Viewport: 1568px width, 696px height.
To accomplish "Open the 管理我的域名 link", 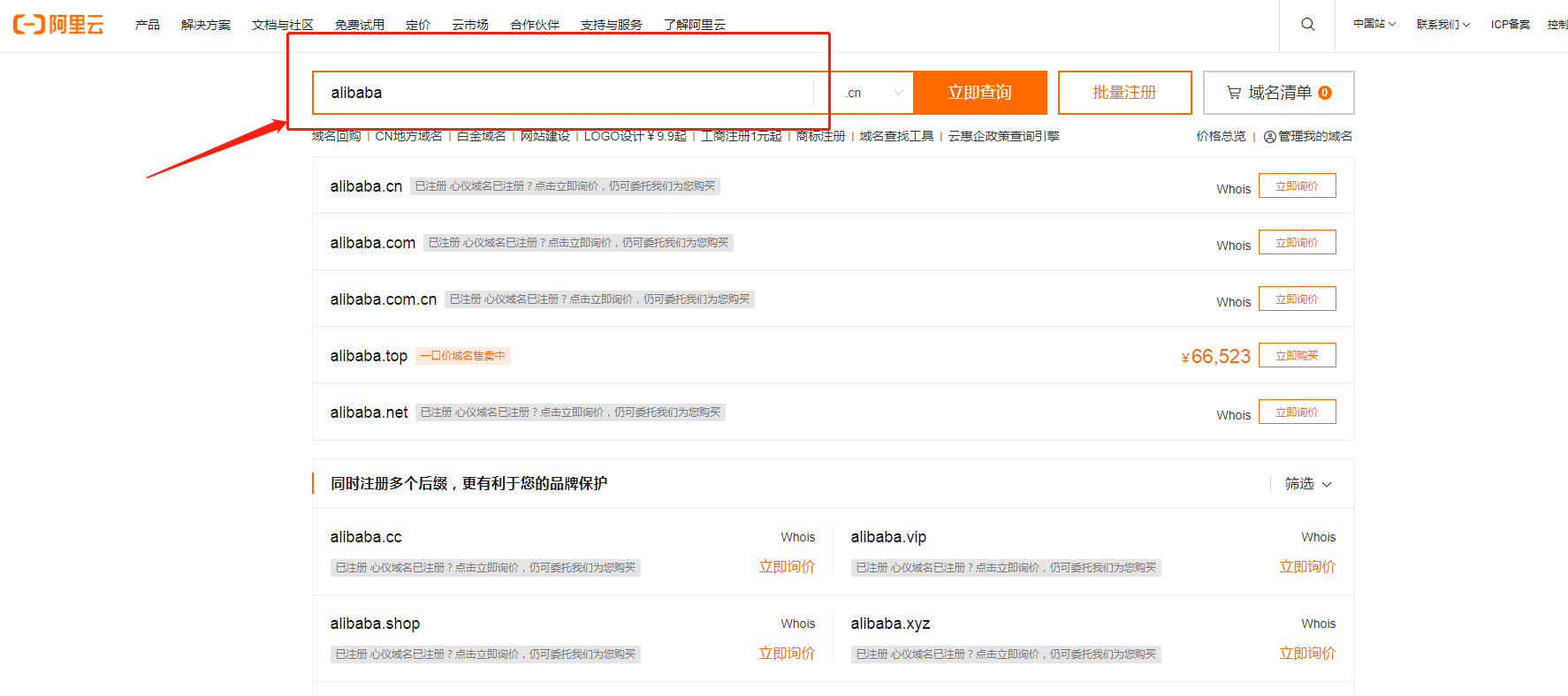I will point(1315,136).
